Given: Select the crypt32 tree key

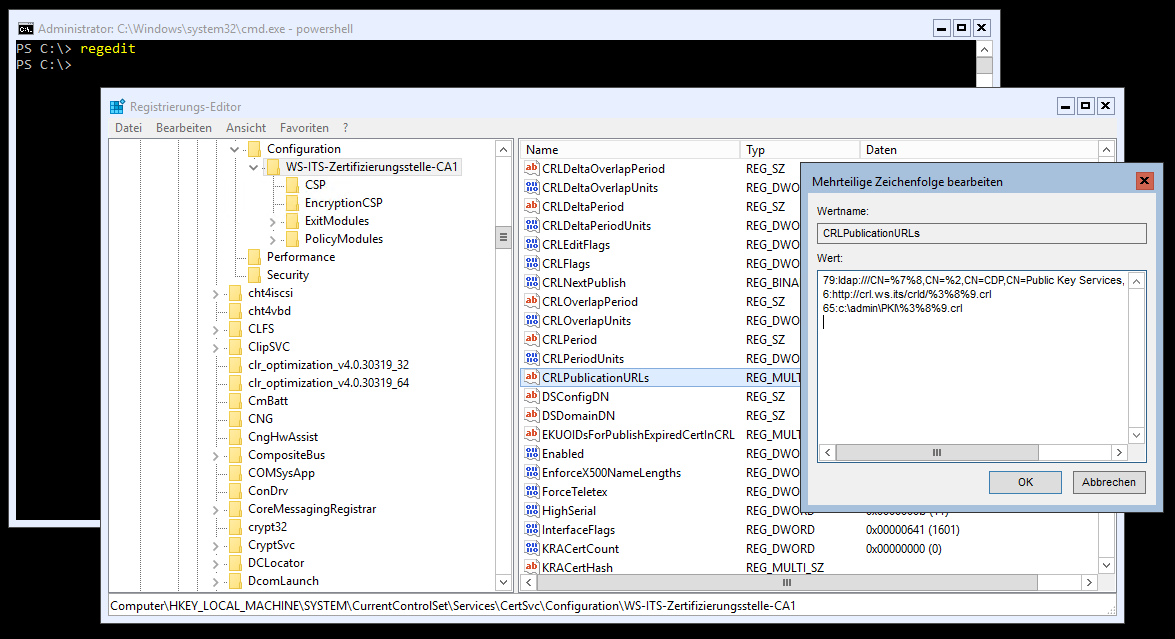Looking at the screenshot, I should pyautogui.click(x=268, y=527).
